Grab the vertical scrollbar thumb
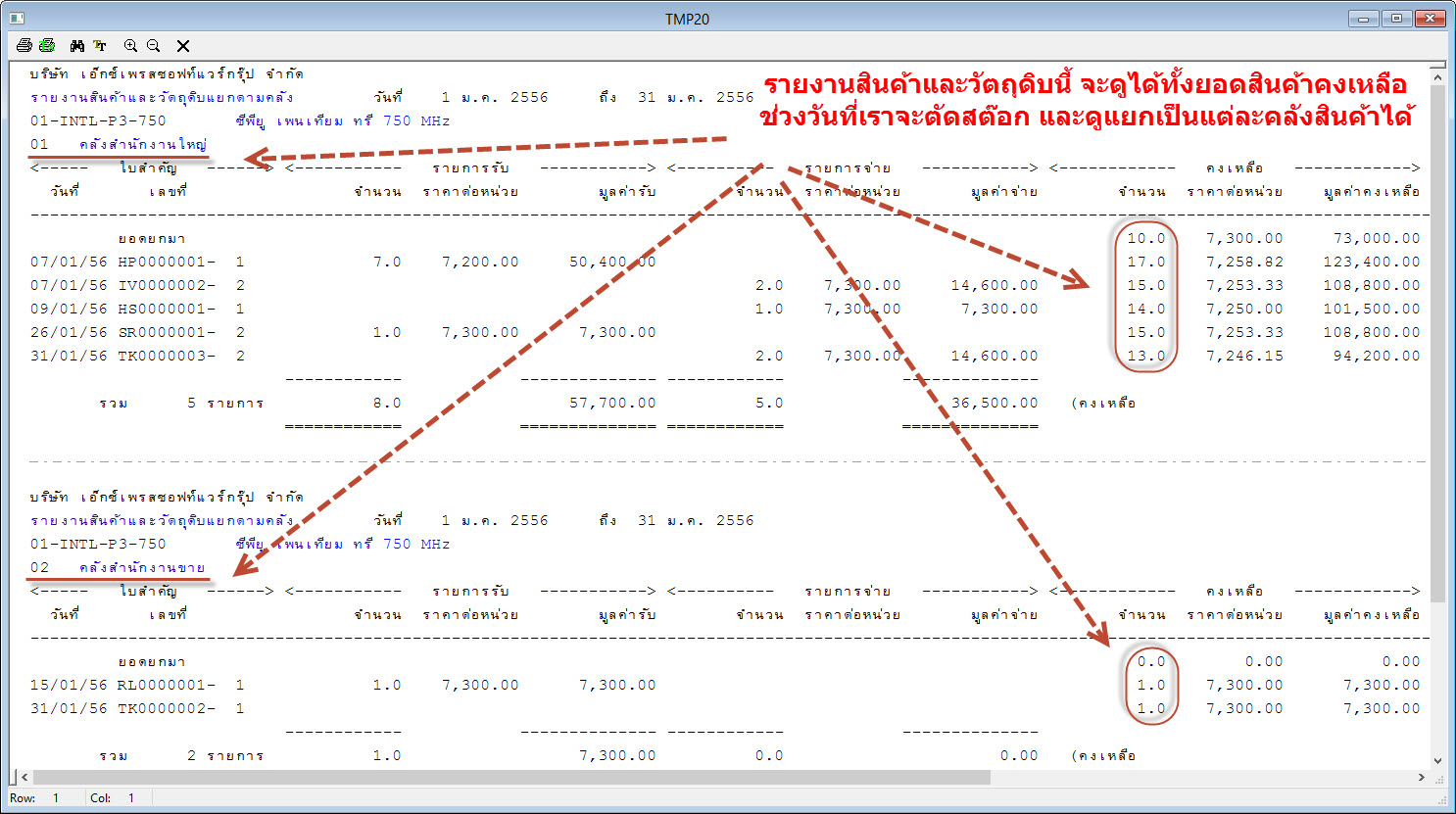Screen dimensions: 1456x814 (1437, 343)
